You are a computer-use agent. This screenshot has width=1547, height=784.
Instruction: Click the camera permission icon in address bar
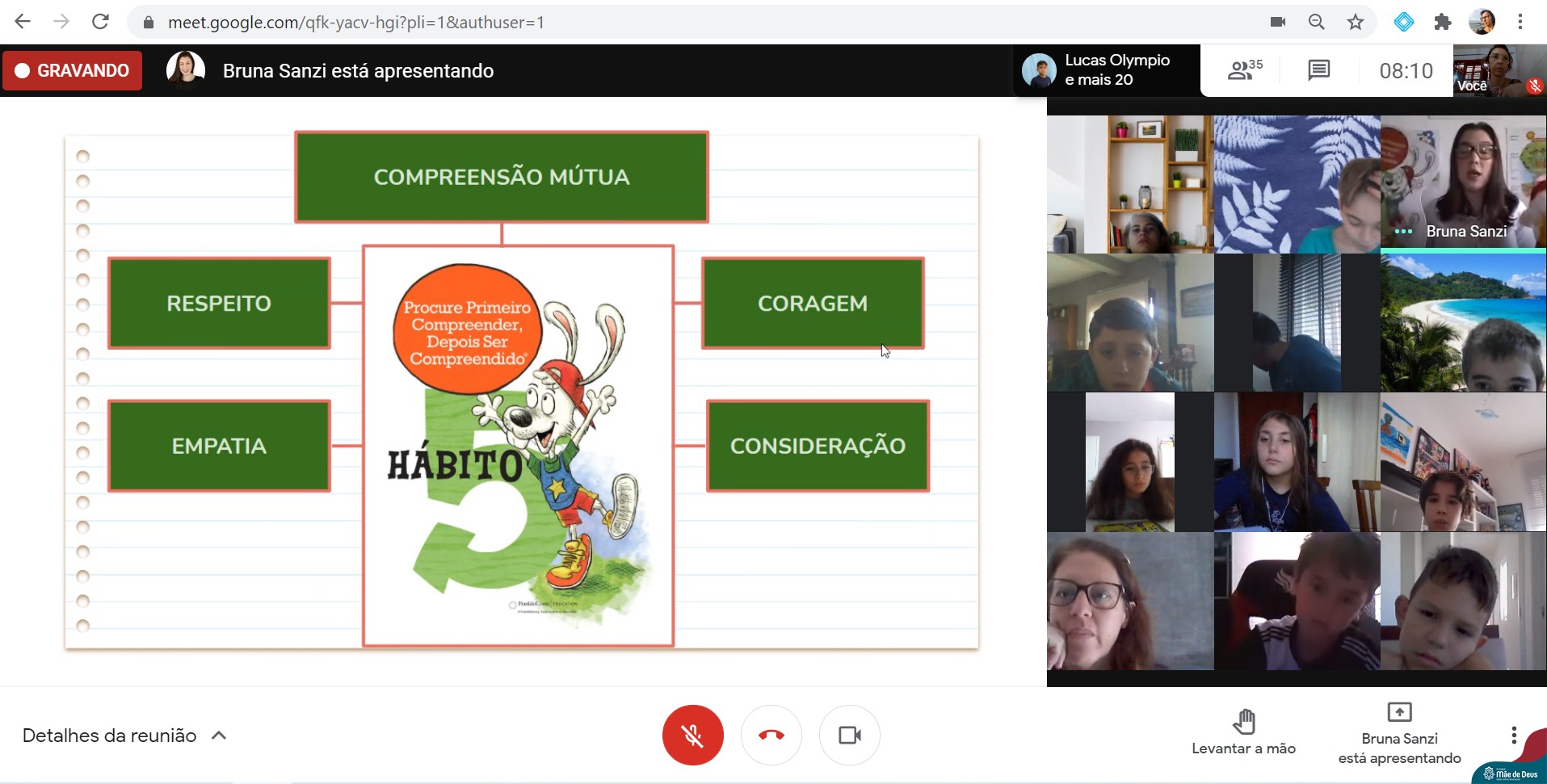(x=1278, y=23)
